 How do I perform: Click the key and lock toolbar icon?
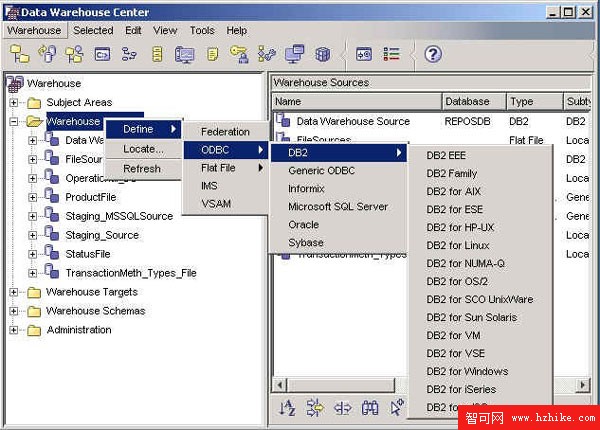point(240,54)
